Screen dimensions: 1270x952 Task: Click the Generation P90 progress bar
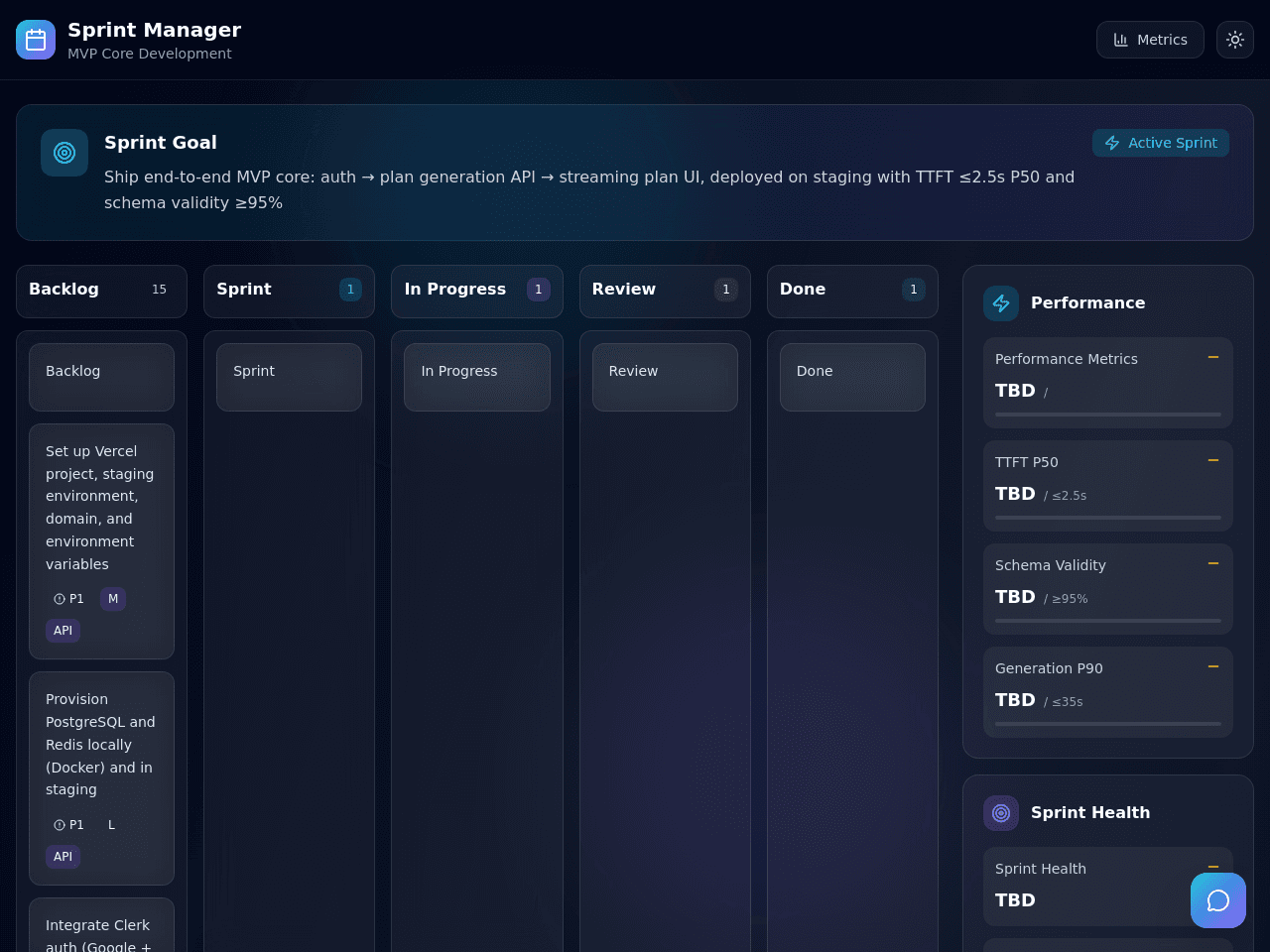tap(1108, 724)
